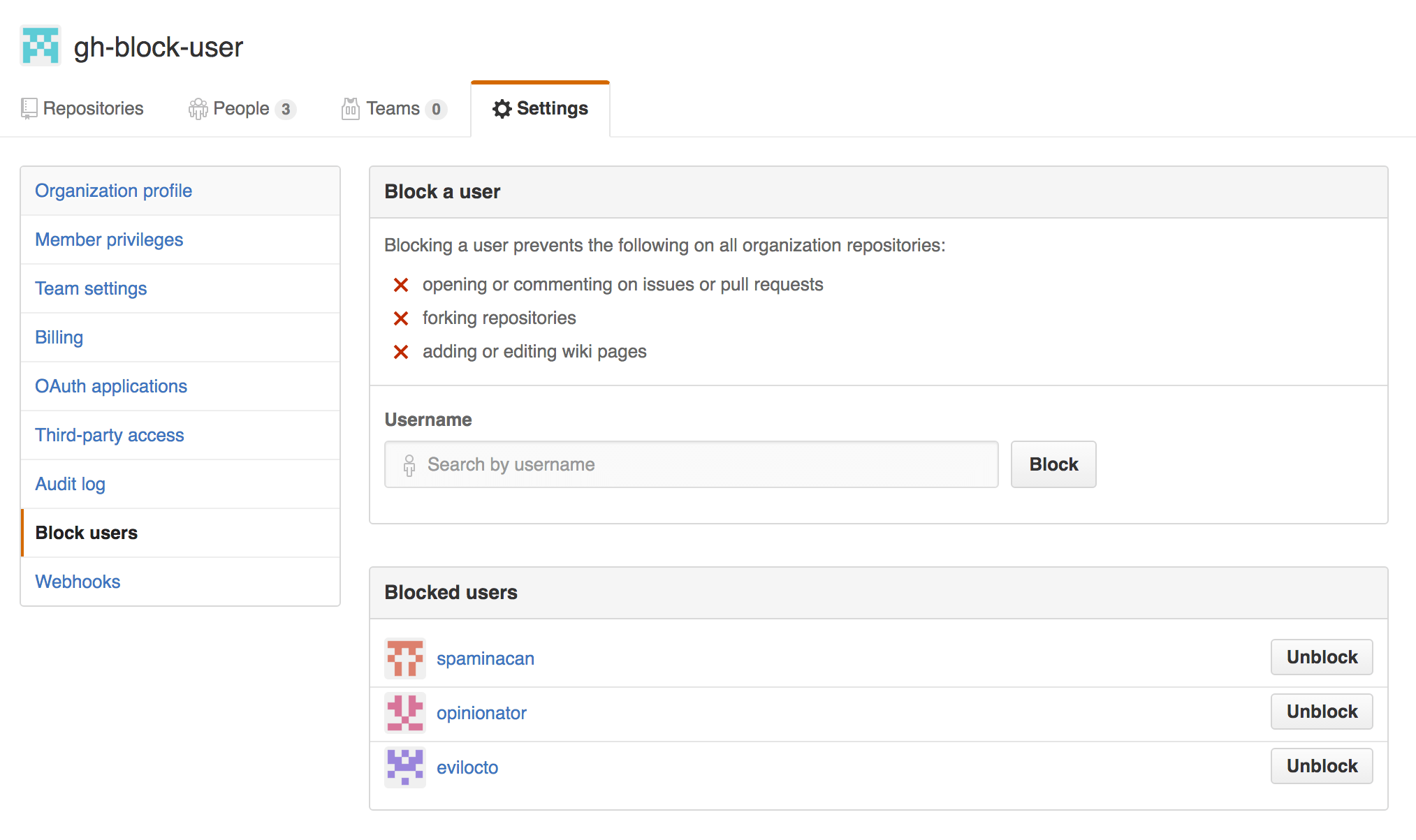Unblock the user evilocto
Viewport: 1416px width, 840px height.
click(x=1321, y=765)
